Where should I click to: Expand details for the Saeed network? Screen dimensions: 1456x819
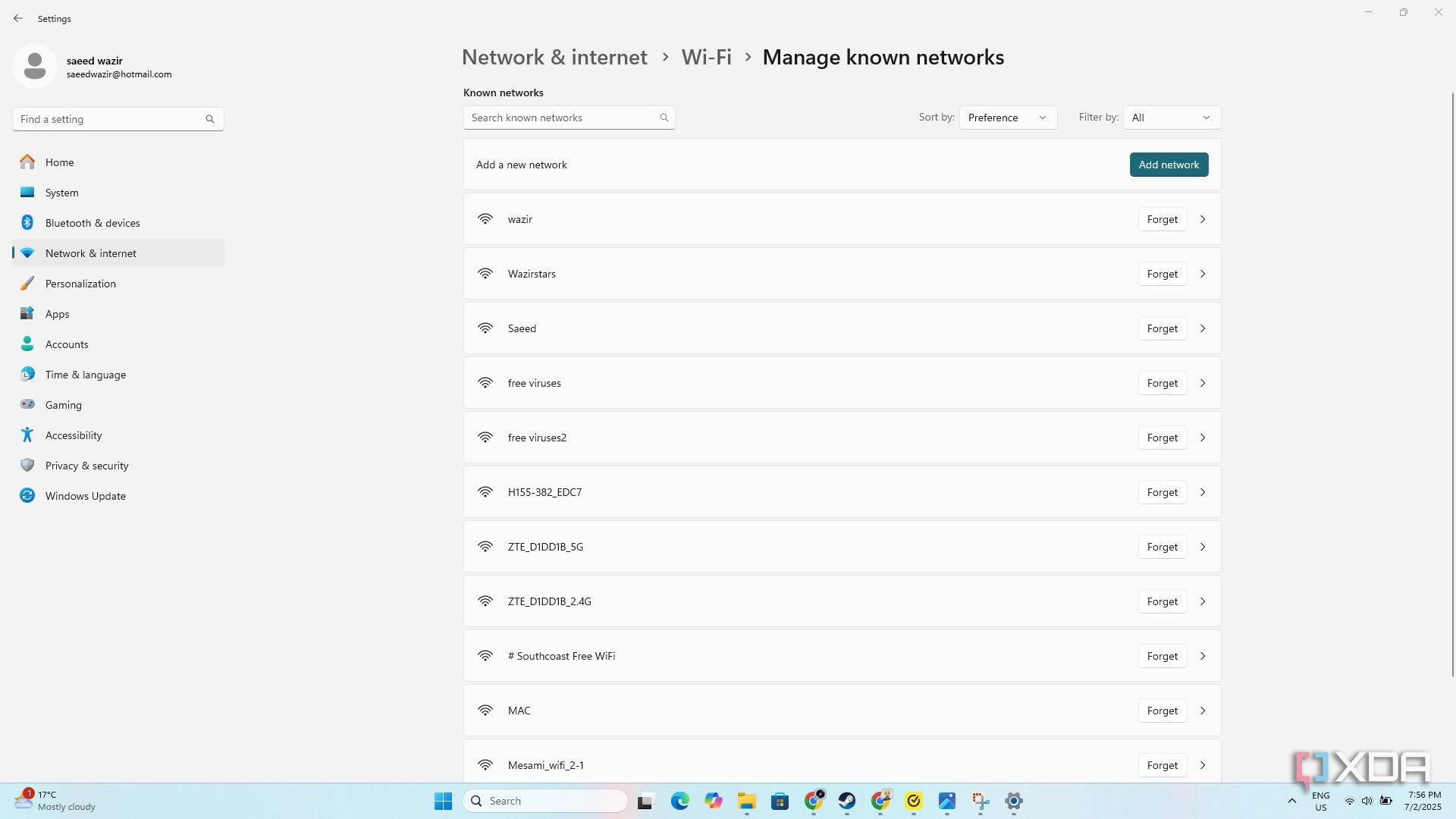click(x=1203, y=328)
